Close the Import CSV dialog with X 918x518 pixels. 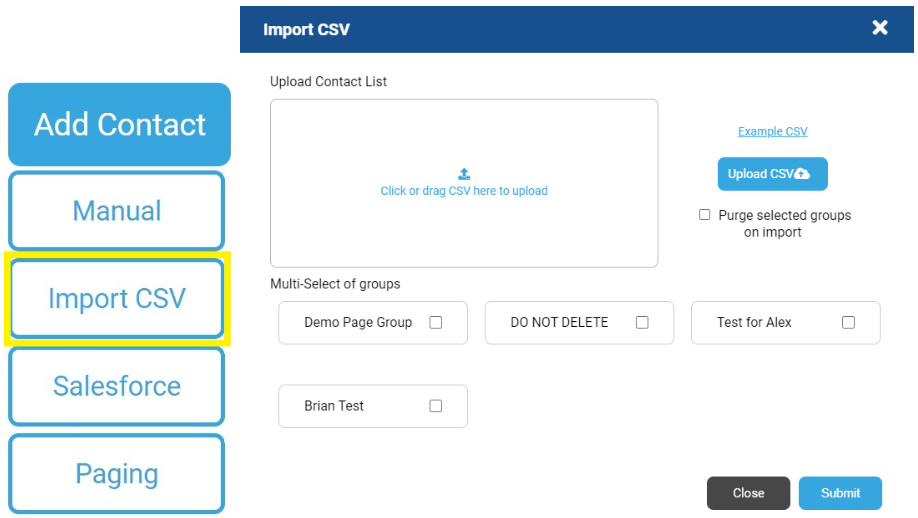879,28
